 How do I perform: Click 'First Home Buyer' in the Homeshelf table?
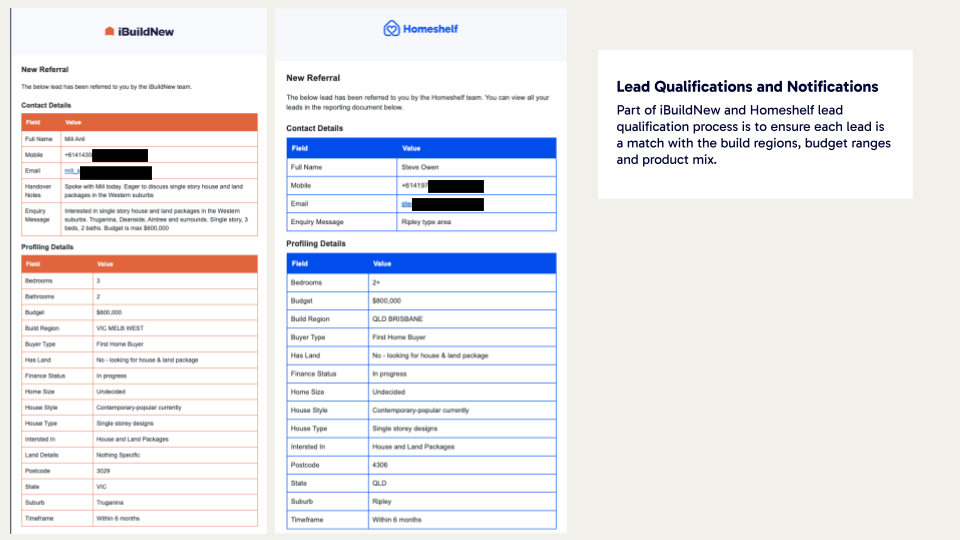pos(399,337)
